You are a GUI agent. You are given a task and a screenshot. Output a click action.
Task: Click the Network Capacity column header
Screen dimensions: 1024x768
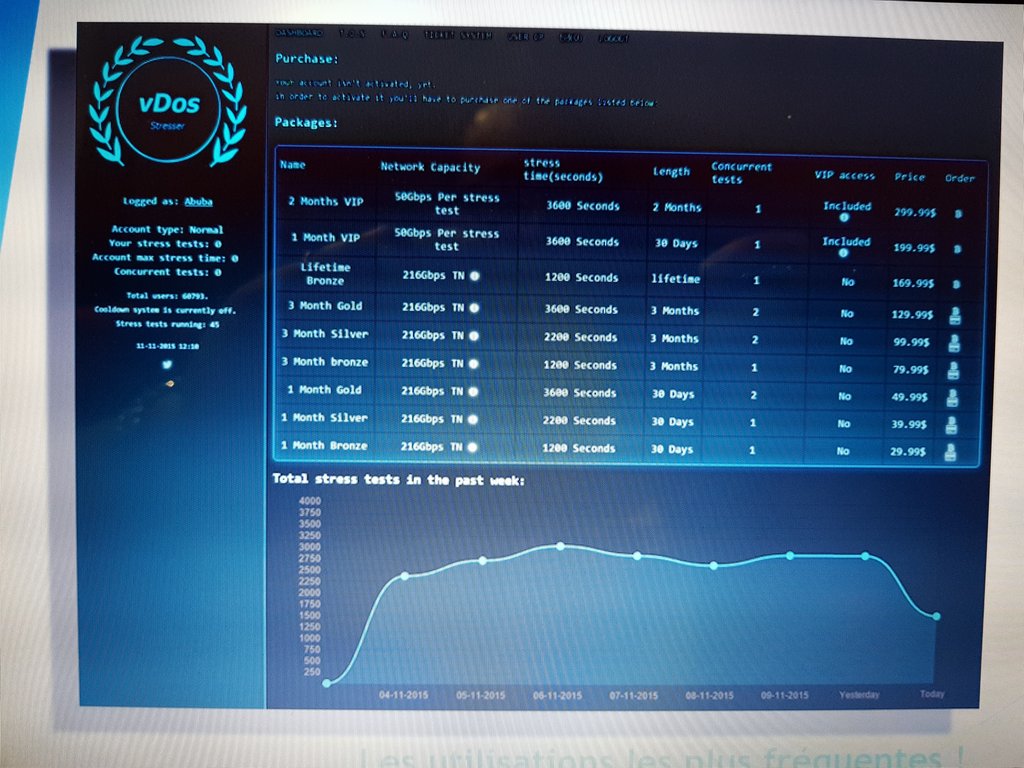click(x=430, y=167)
